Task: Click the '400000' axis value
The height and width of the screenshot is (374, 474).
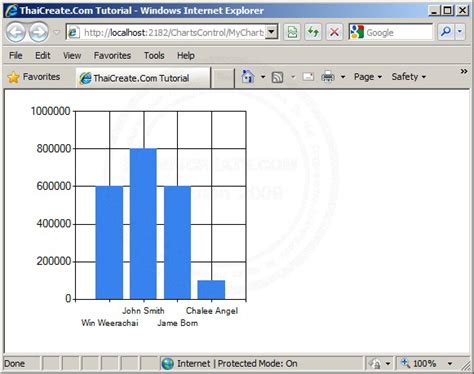Action: pyautogui.click(x=54, y=224)
